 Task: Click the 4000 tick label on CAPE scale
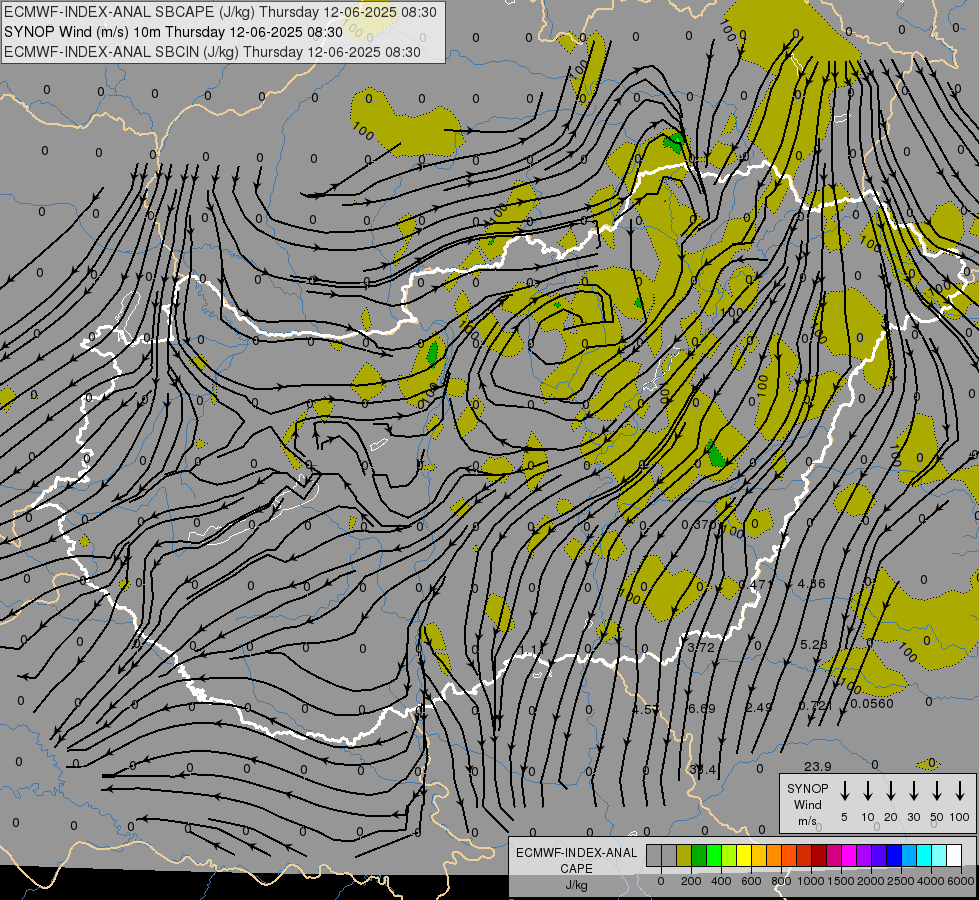click(x=931, y=881)
